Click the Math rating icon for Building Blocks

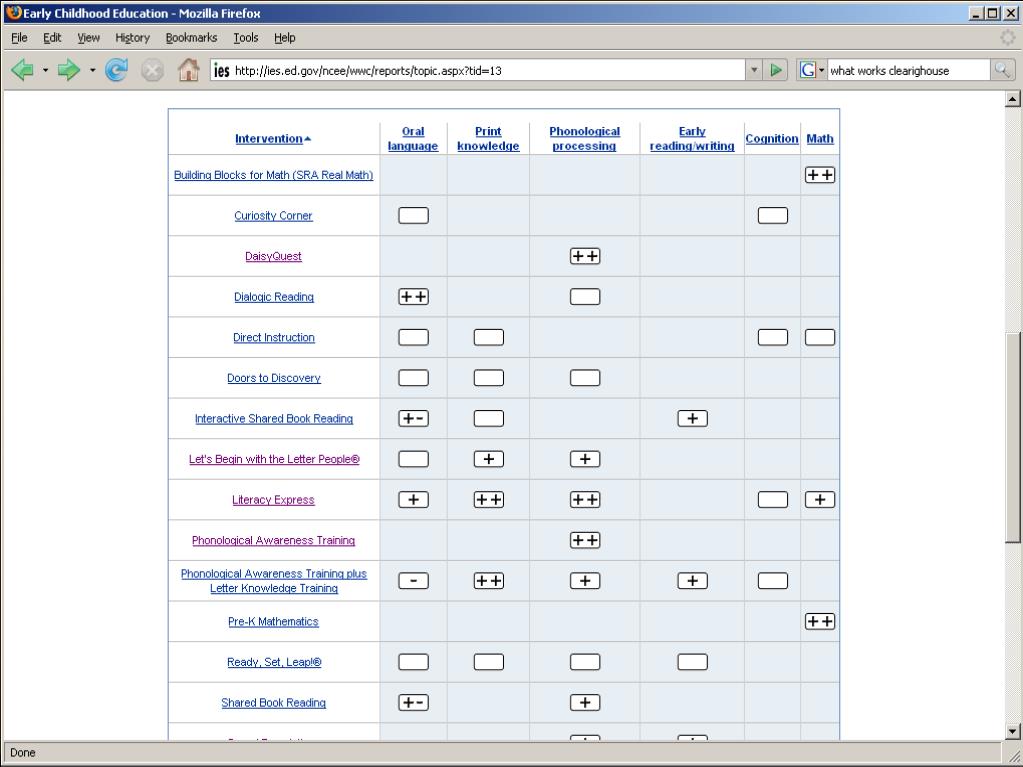click(x=819, y=175)
